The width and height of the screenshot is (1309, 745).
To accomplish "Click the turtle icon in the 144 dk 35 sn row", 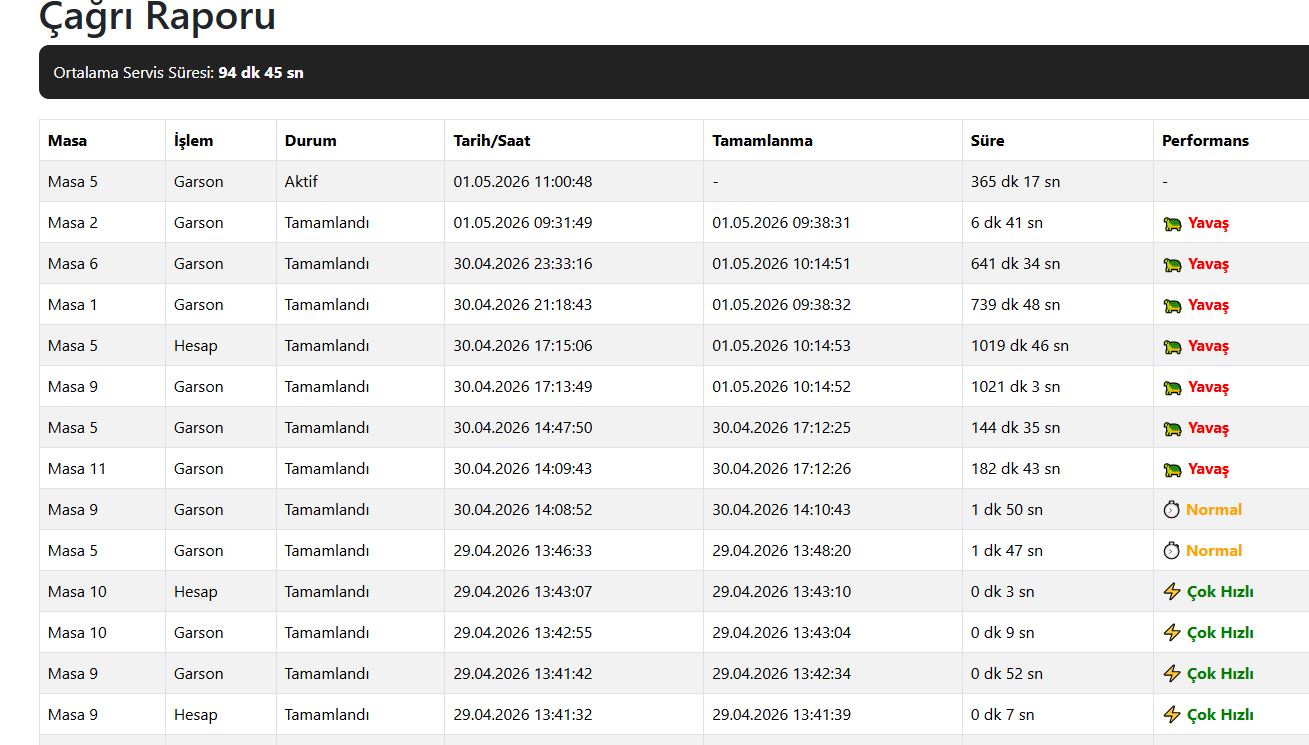I will tap(1172, 429).
